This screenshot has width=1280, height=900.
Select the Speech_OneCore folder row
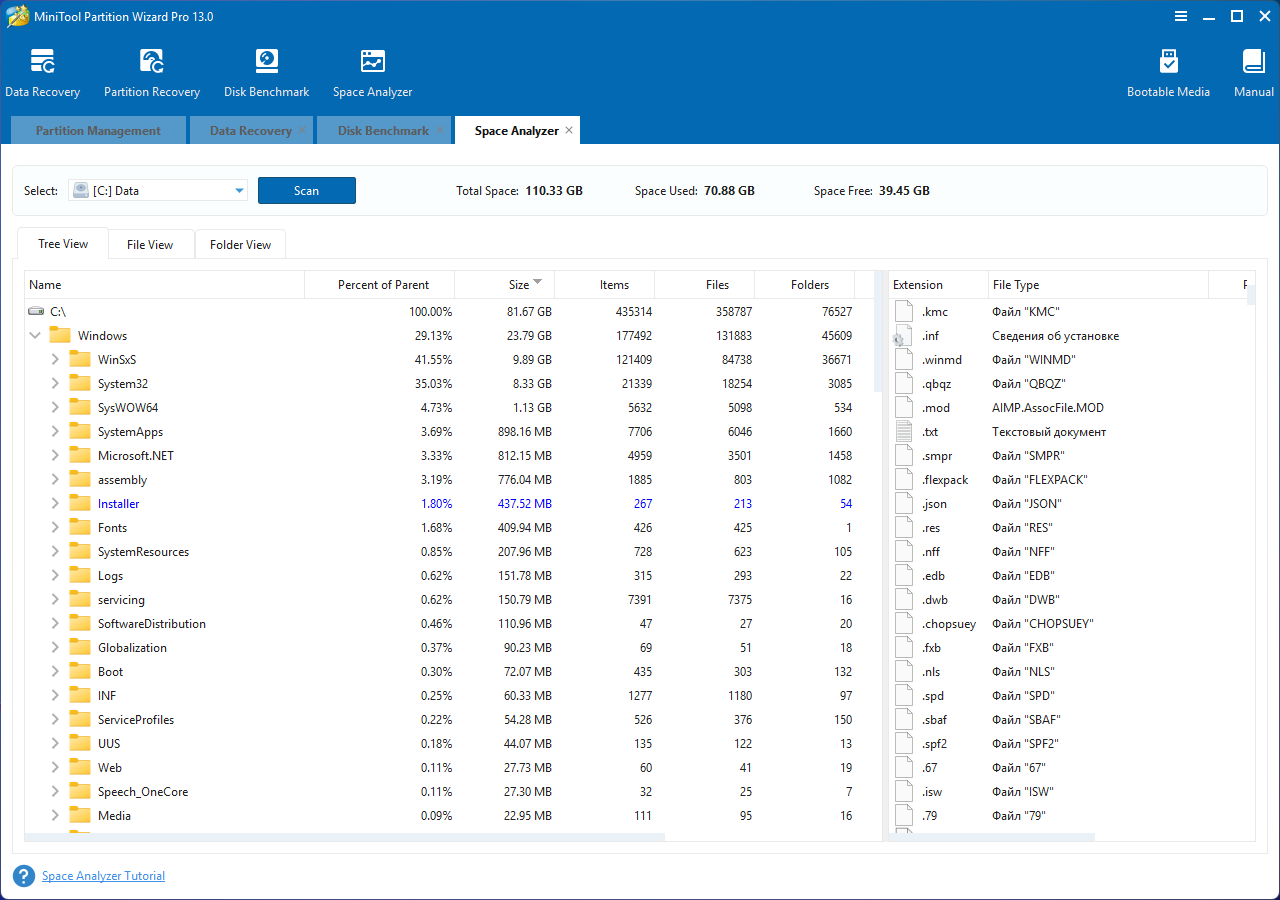448,792
